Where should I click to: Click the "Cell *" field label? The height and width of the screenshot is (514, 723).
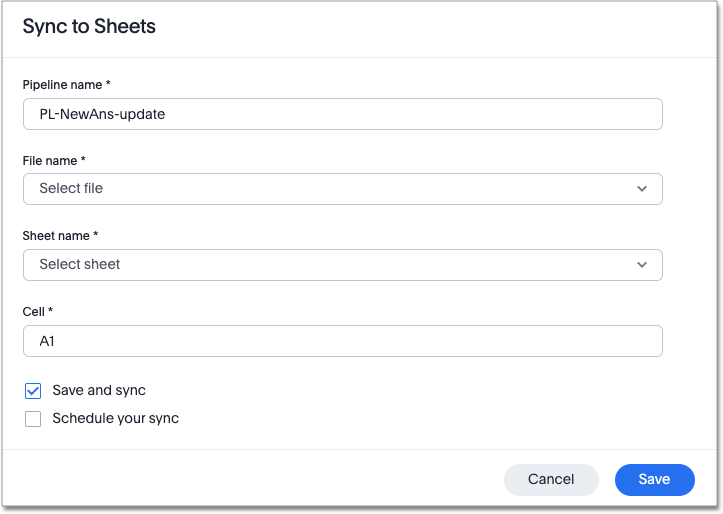coord(37,312)
